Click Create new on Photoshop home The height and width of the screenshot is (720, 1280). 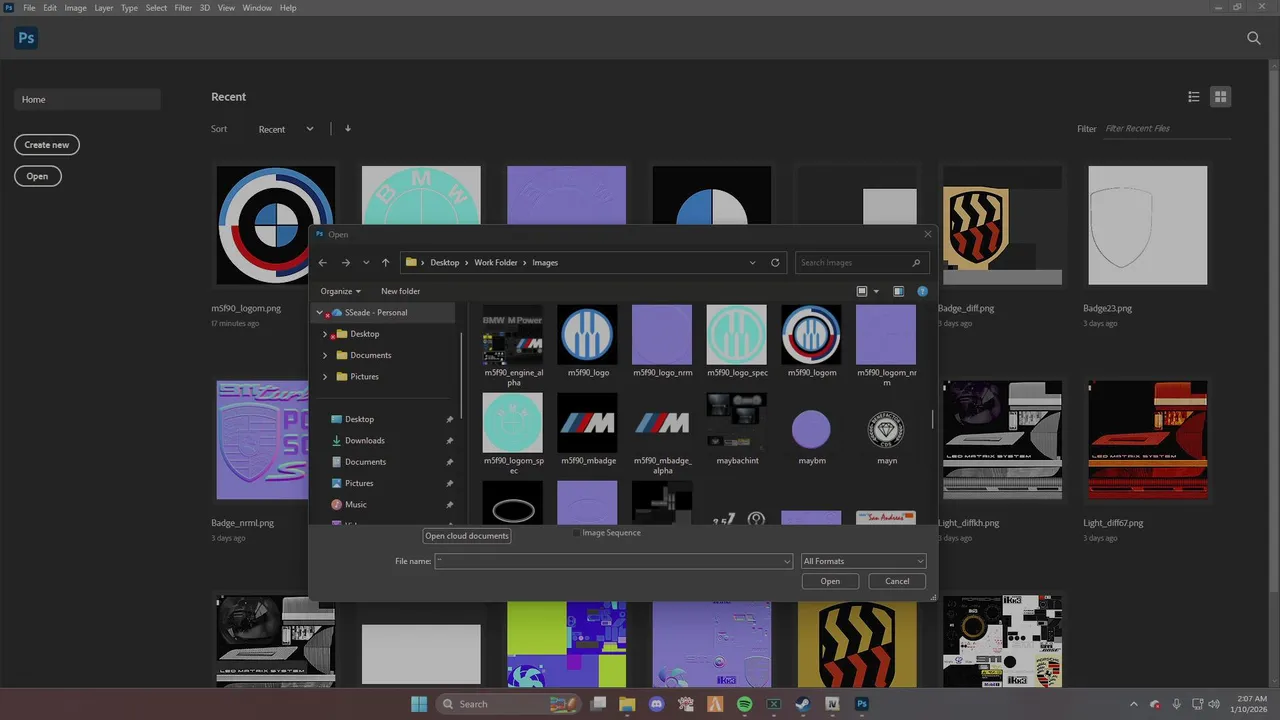click(47, 145)
